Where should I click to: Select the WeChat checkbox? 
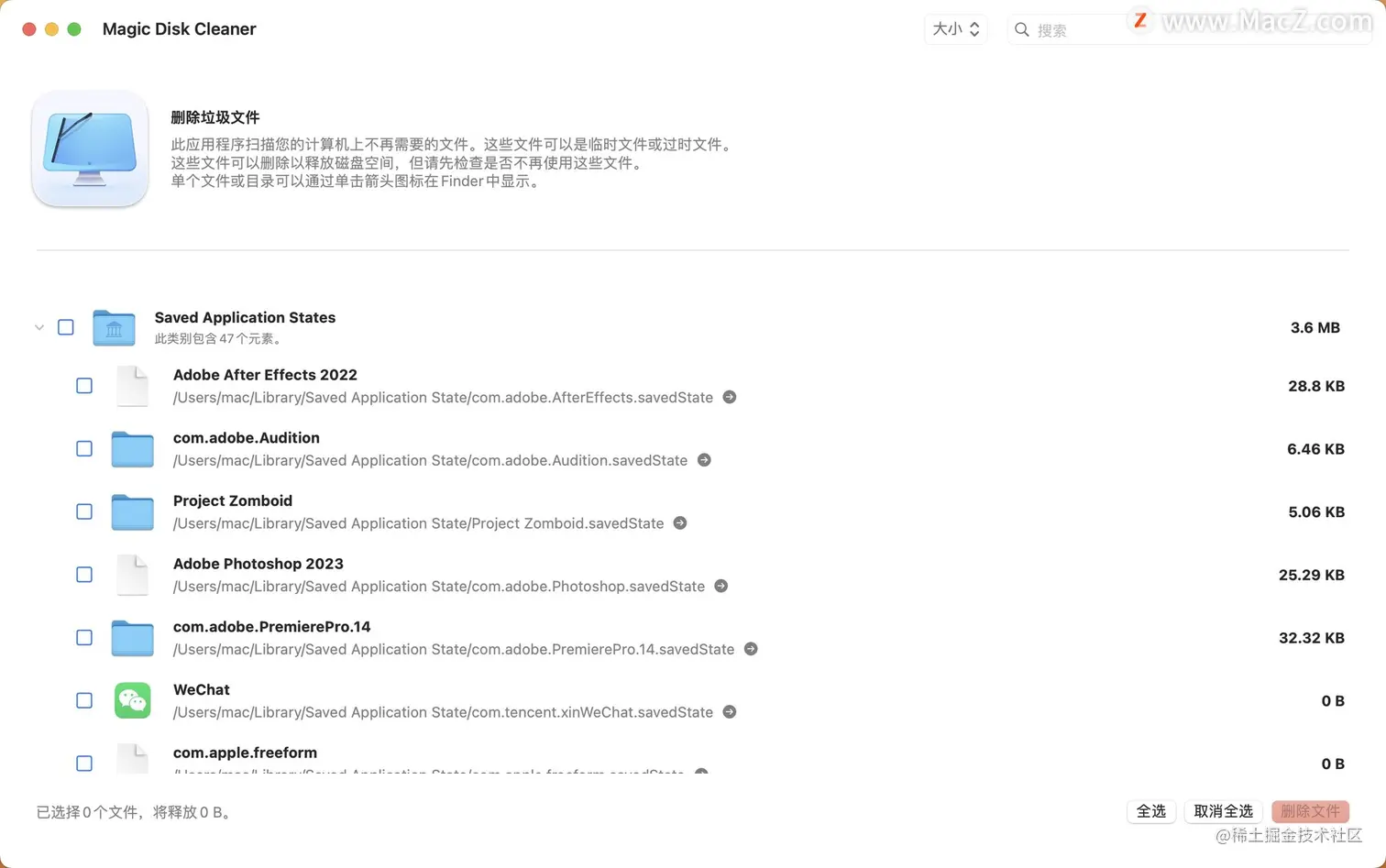(x=83, y=699)
